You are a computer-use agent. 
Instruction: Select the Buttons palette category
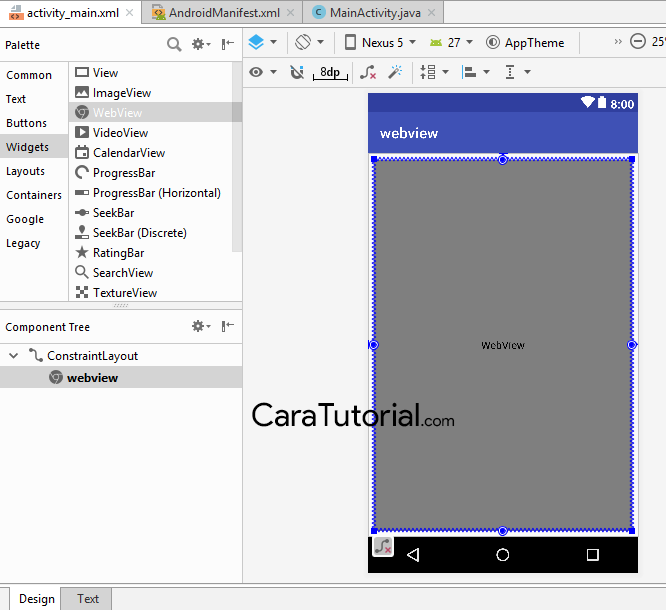click(34, 123)
